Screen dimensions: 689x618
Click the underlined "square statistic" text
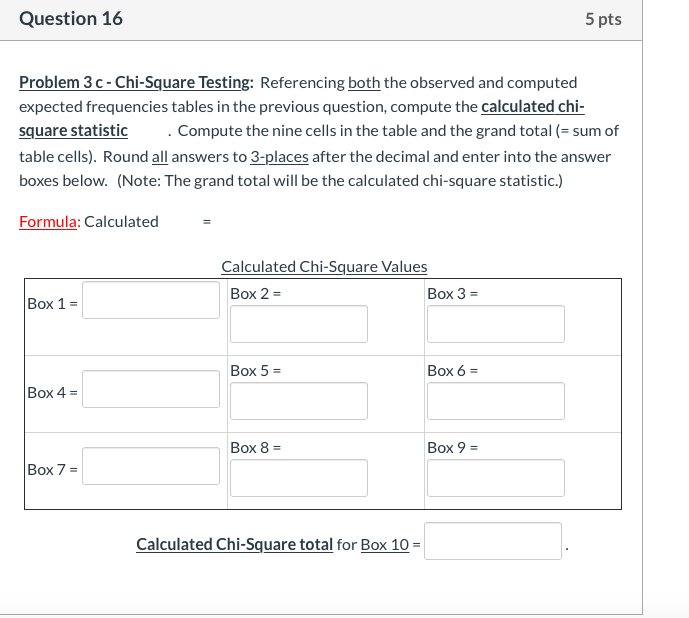73,131
